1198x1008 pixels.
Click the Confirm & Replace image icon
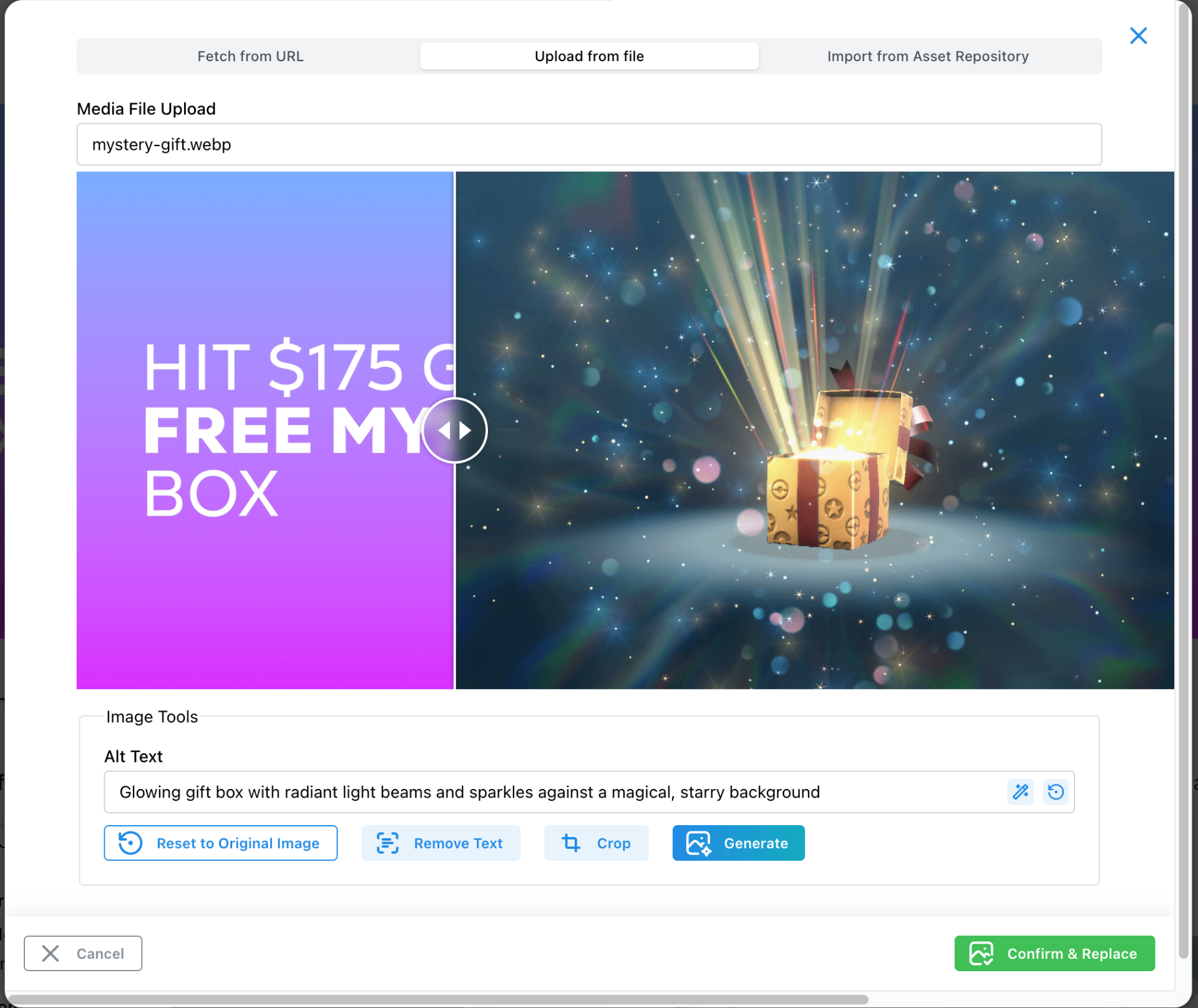[981, 953]
